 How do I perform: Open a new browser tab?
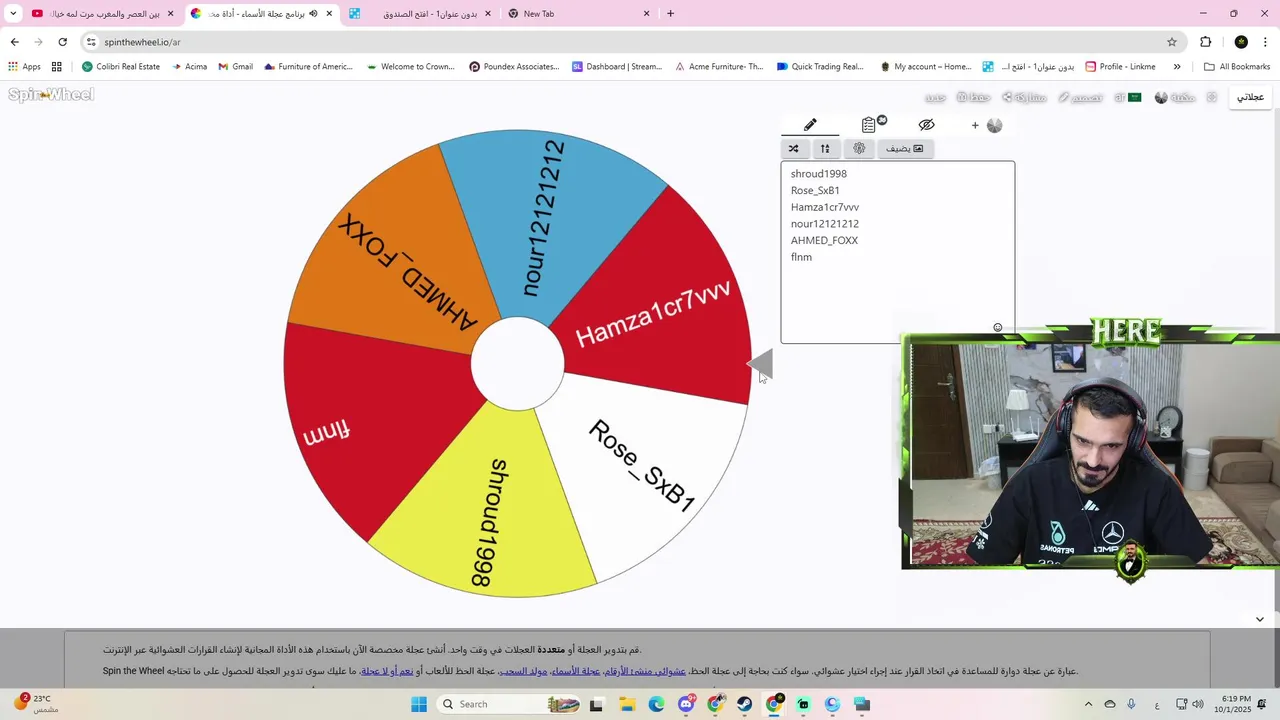click(x=670, y=14)
